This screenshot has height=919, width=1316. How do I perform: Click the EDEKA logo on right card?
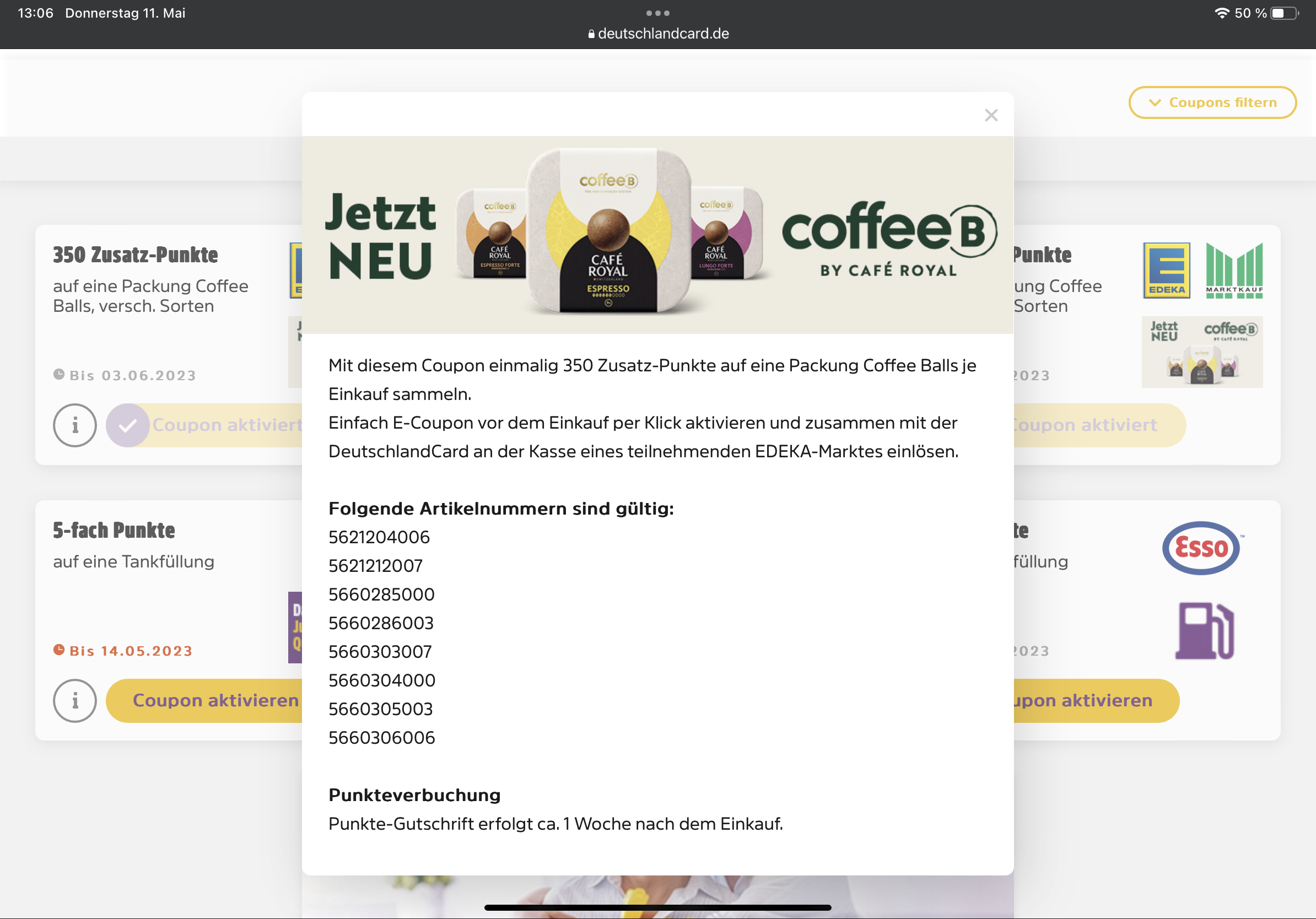[1167, 271]
